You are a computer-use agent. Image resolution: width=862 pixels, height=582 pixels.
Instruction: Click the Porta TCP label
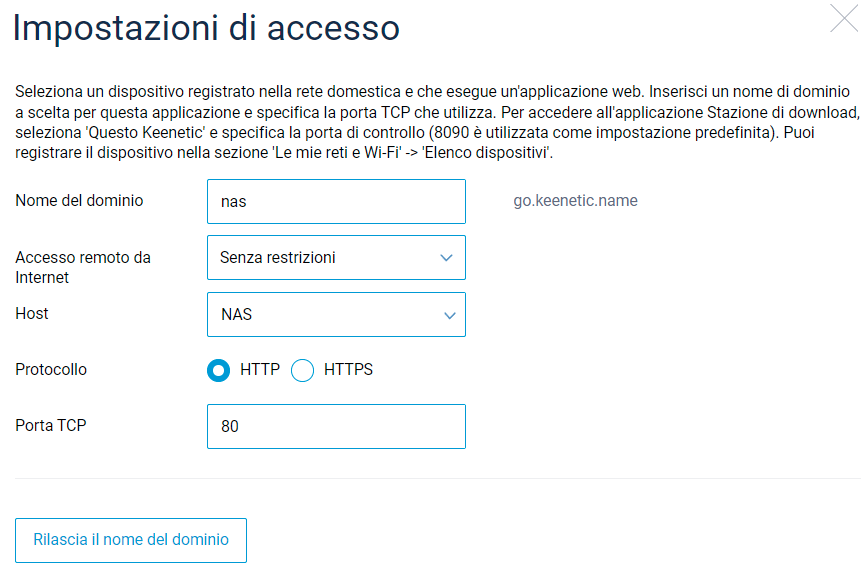(51, 425)
